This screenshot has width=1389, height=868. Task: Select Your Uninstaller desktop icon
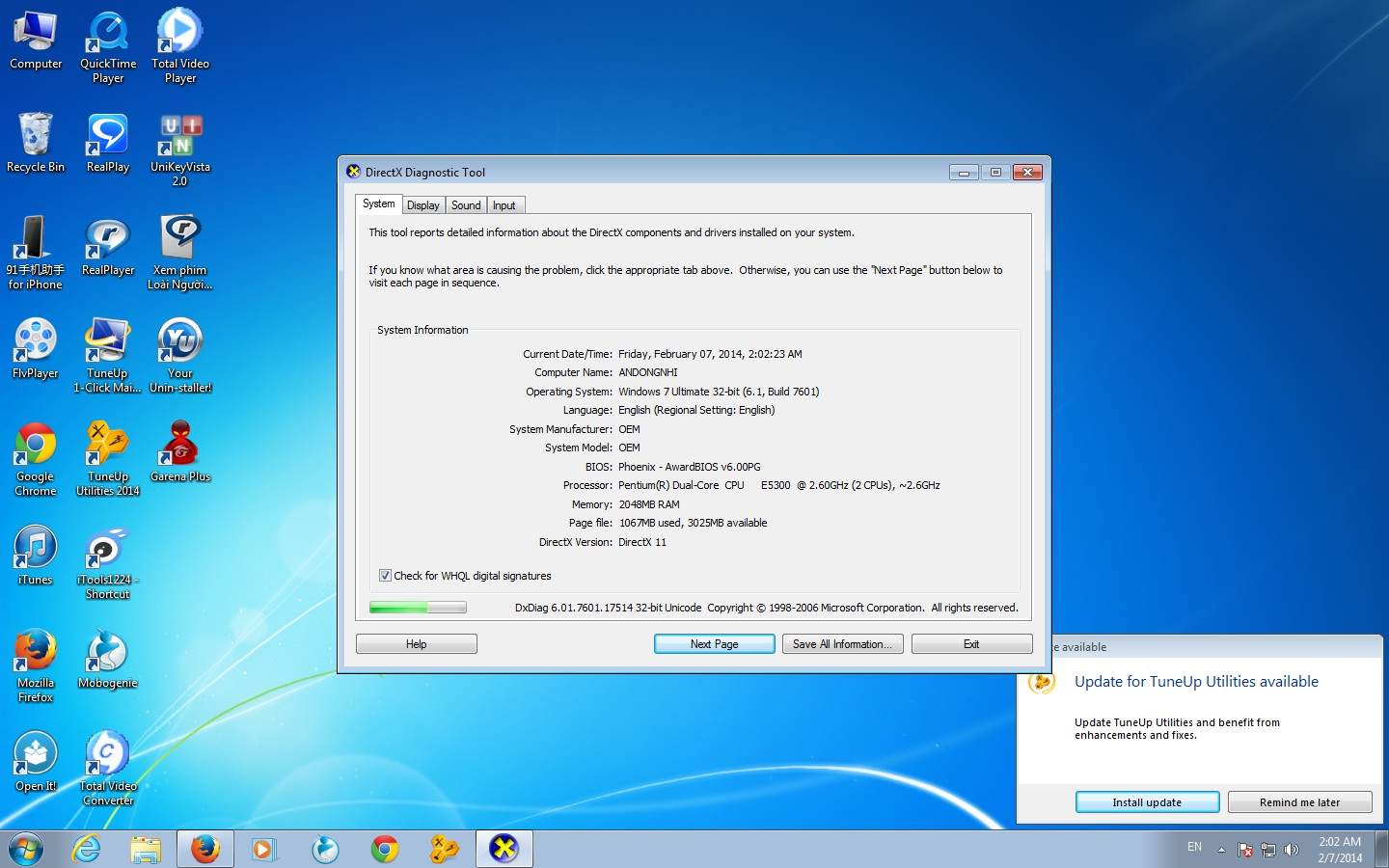[180, 356]
